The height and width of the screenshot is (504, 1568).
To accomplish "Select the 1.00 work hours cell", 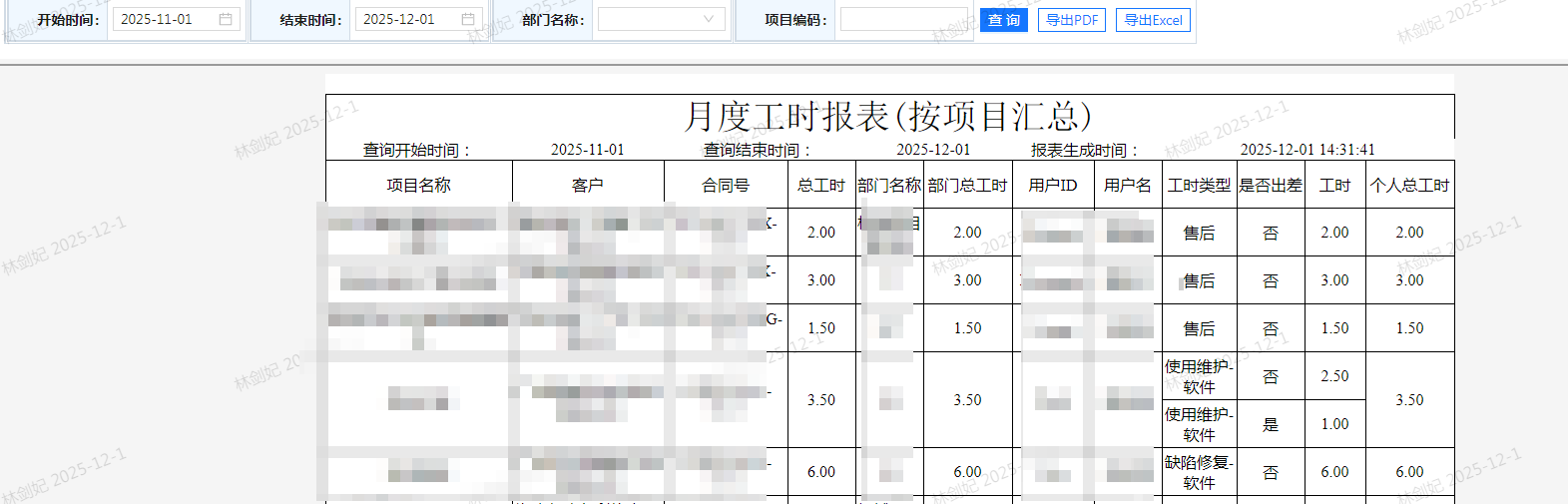I will [x=1334, y=424].
